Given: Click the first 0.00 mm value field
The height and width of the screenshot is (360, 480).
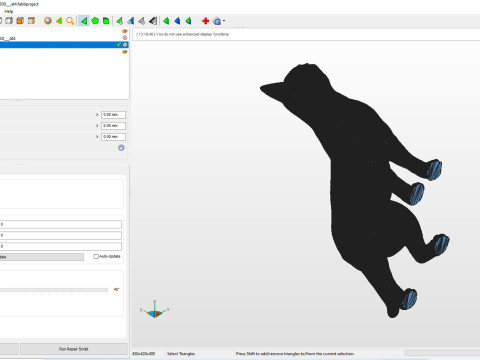Looking at the screenshot, I should click(113, 115).
